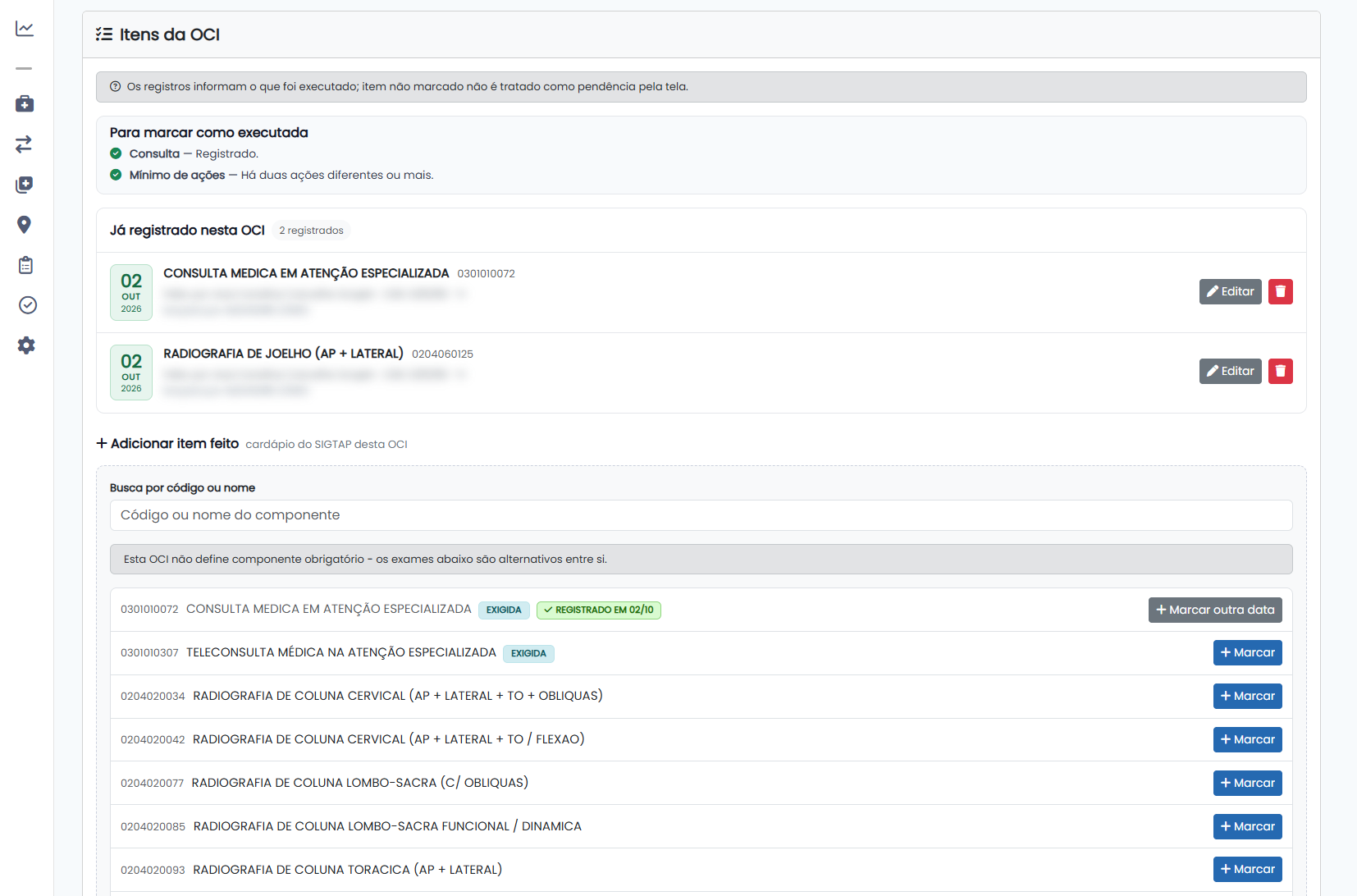Click the Adicionar item feito heading
1357x896 pixels.
[x=167, y=444]
